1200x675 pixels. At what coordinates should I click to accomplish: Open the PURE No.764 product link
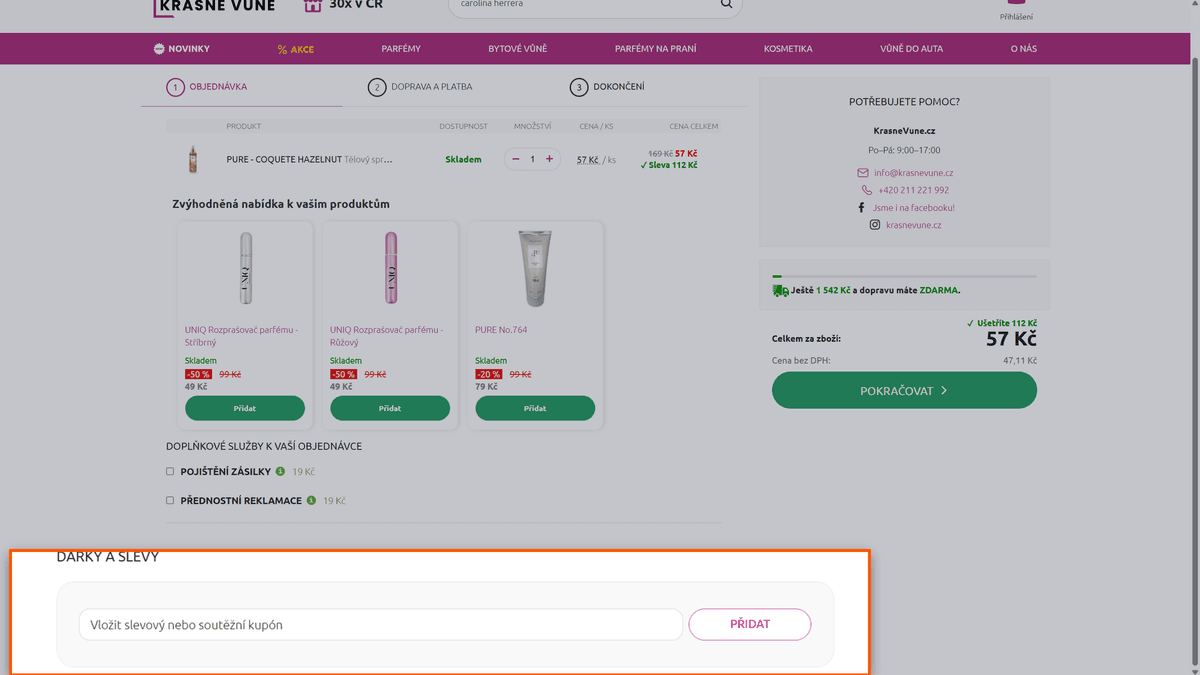click(501, 330)
